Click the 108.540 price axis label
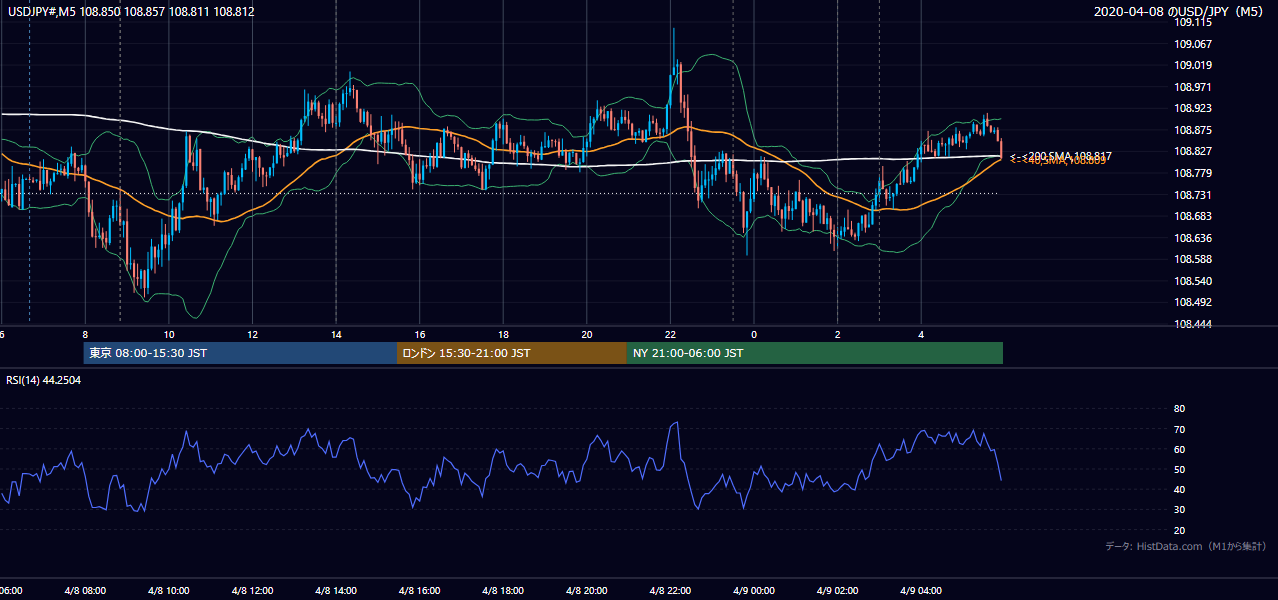The image size is (1278, 600). click(x=1193, y=282)
